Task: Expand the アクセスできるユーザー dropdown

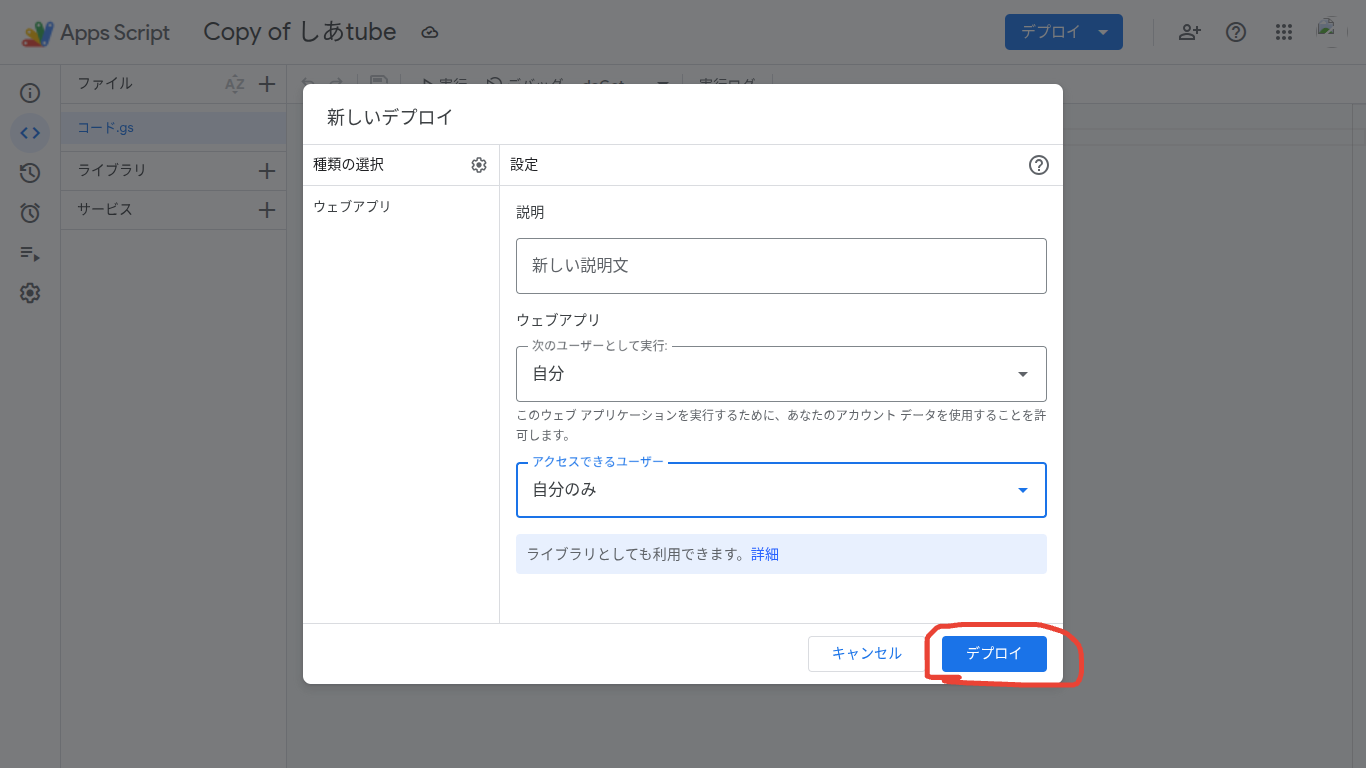Action: 781,490
